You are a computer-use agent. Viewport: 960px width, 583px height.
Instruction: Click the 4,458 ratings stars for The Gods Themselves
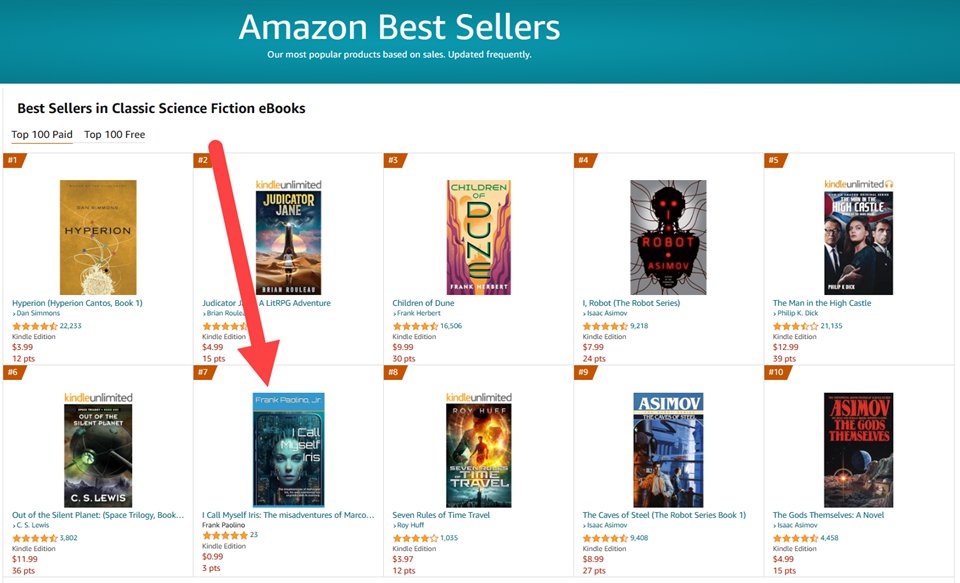click(795, 538)
